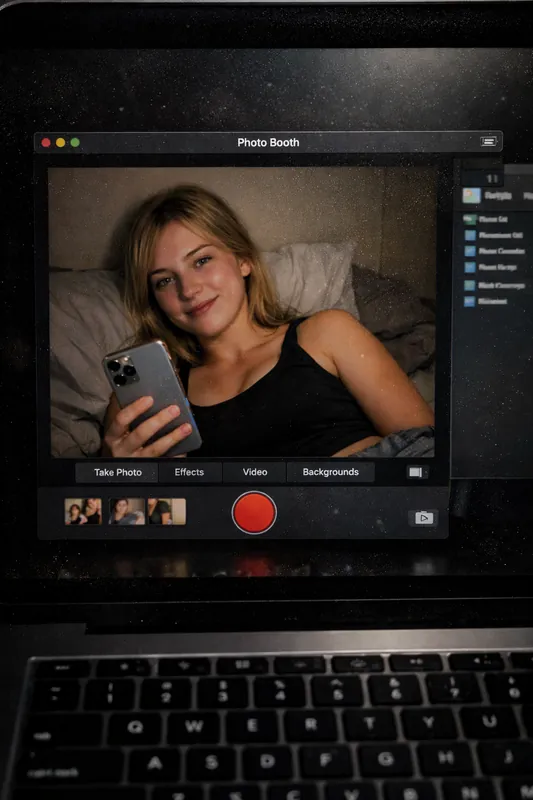Click the red Photo Booth shutter button

tap(254, 512)
